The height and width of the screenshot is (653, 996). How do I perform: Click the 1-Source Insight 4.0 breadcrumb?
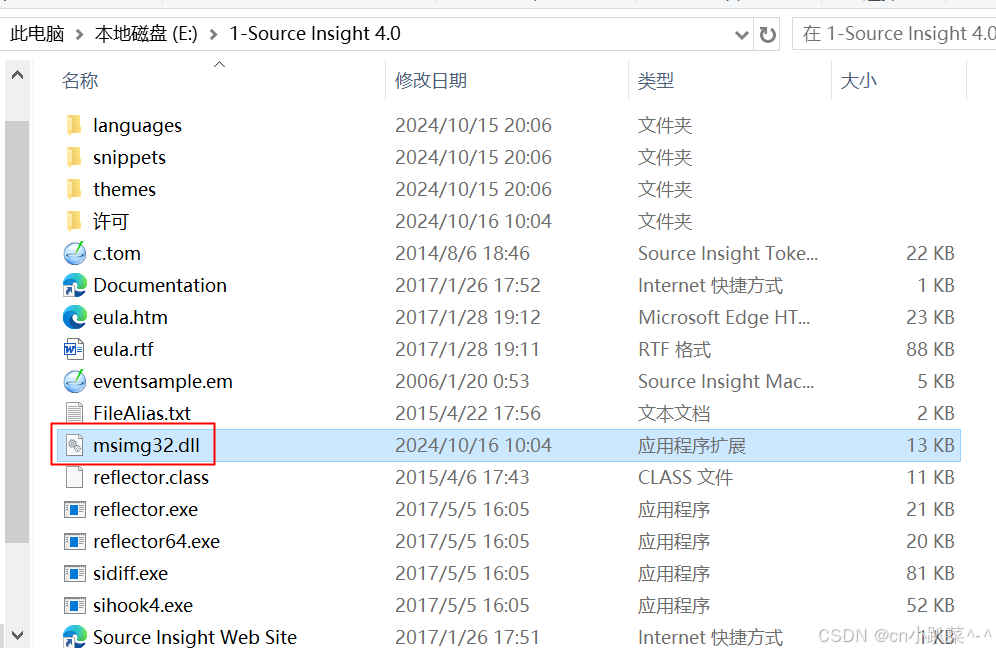click(315, 33)
